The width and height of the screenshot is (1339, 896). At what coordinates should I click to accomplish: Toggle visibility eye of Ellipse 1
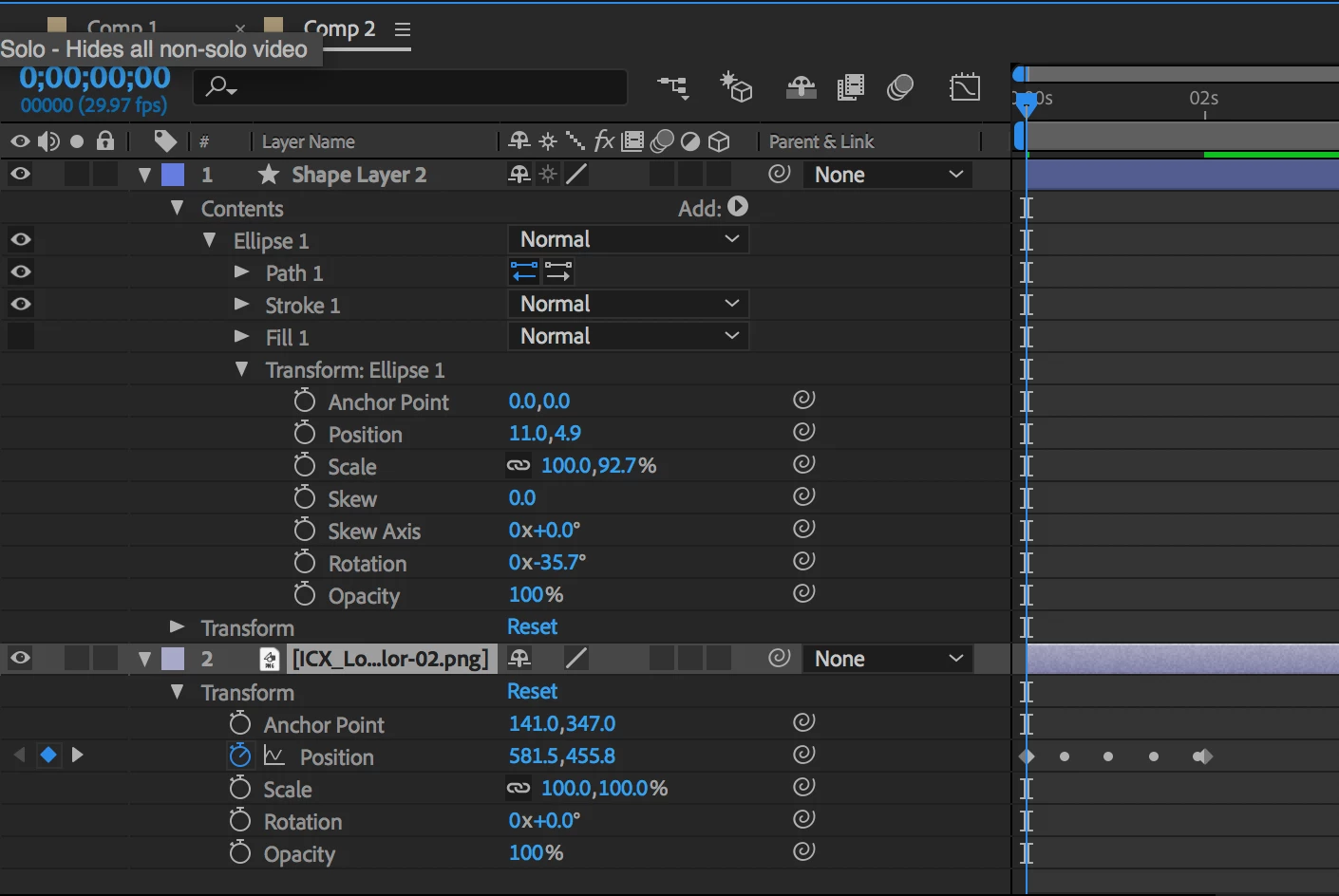pyautogui.click(x=20, y=239)
